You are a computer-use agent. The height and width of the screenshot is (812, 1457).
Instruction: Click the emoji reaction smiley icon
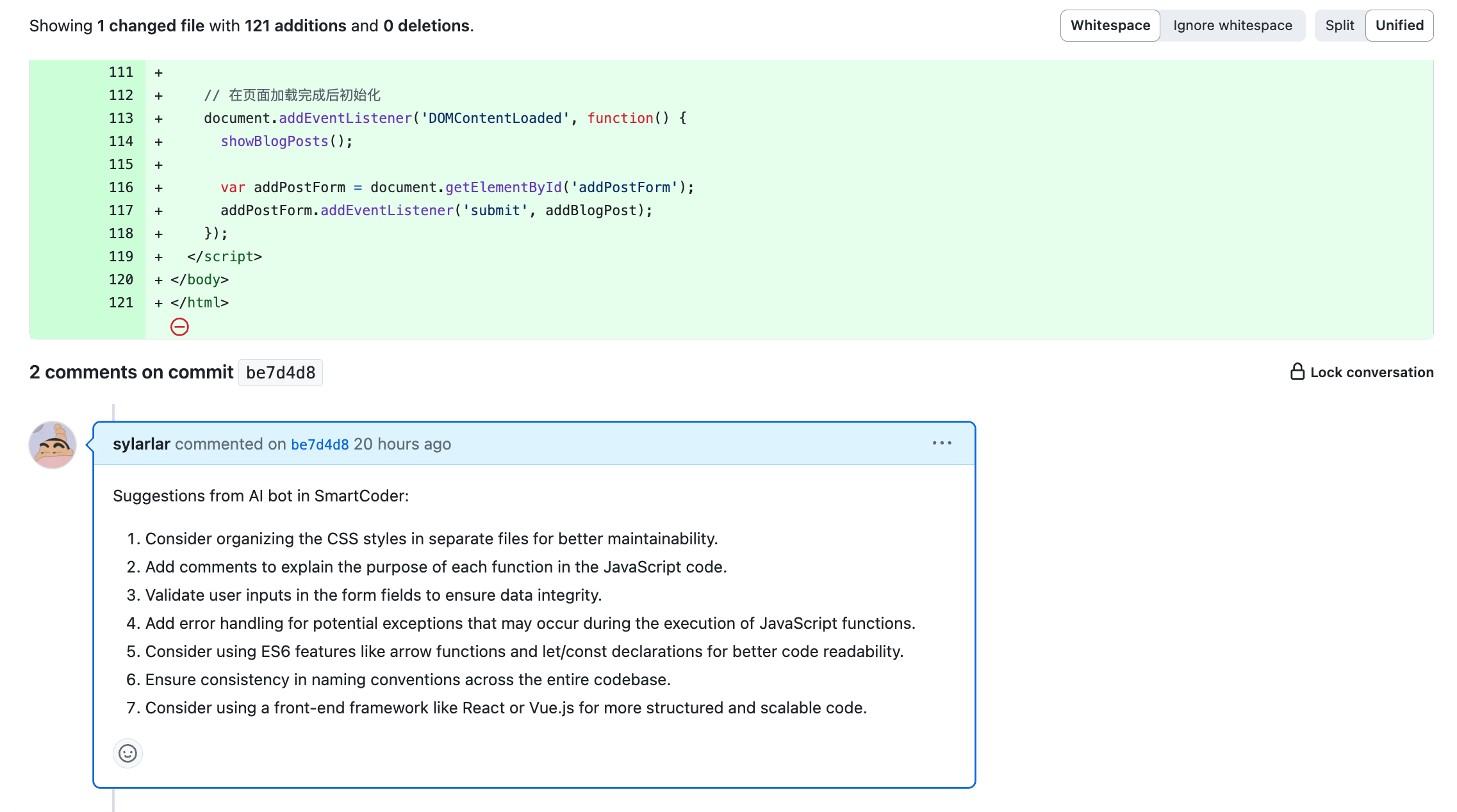[x=127, y=753]
